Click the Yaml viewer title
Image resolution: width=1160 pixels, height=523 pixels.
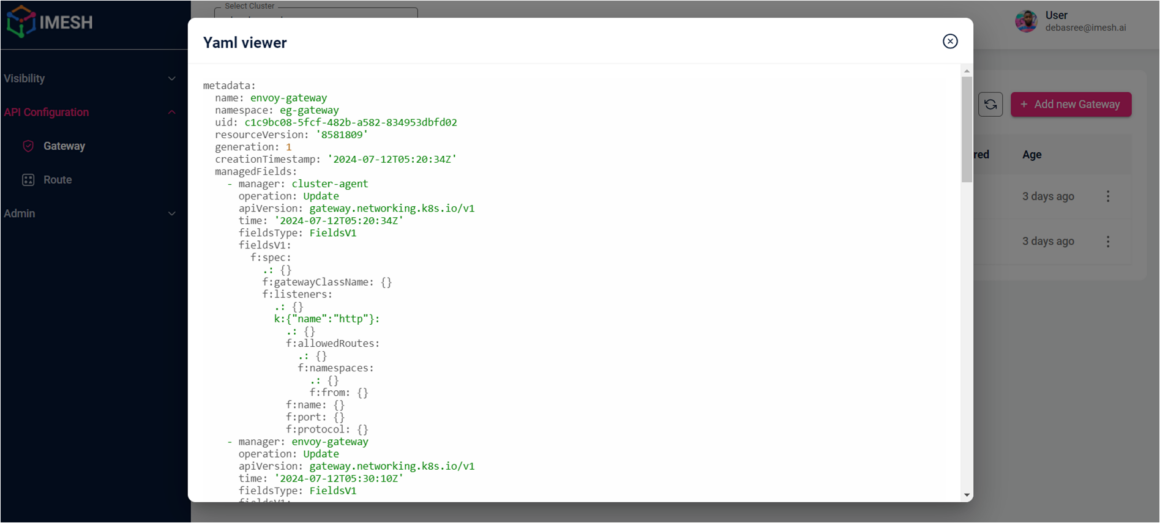(x=245, y=43)
